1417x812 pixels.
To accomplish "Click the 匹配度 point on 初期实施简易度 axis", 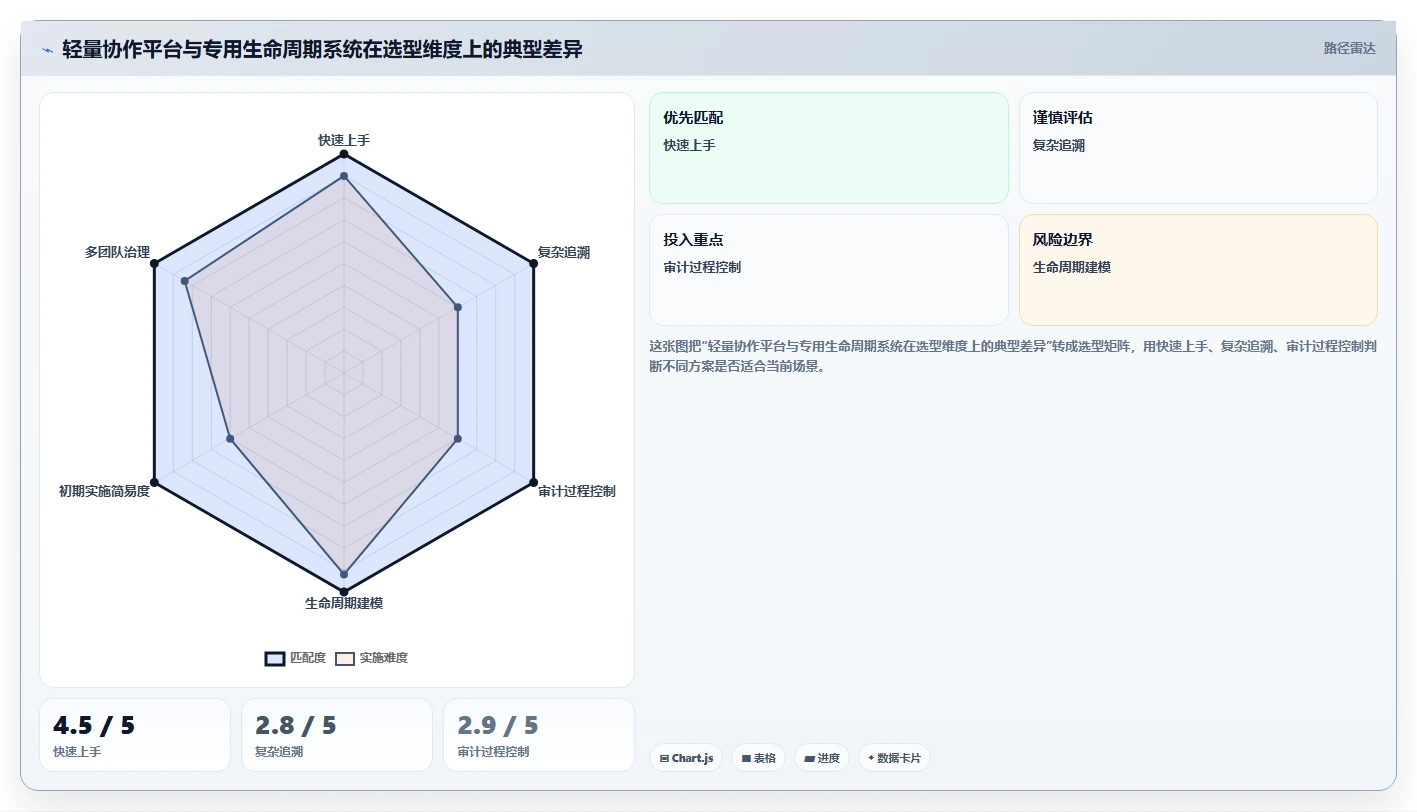I will click(x=155, y=482).
